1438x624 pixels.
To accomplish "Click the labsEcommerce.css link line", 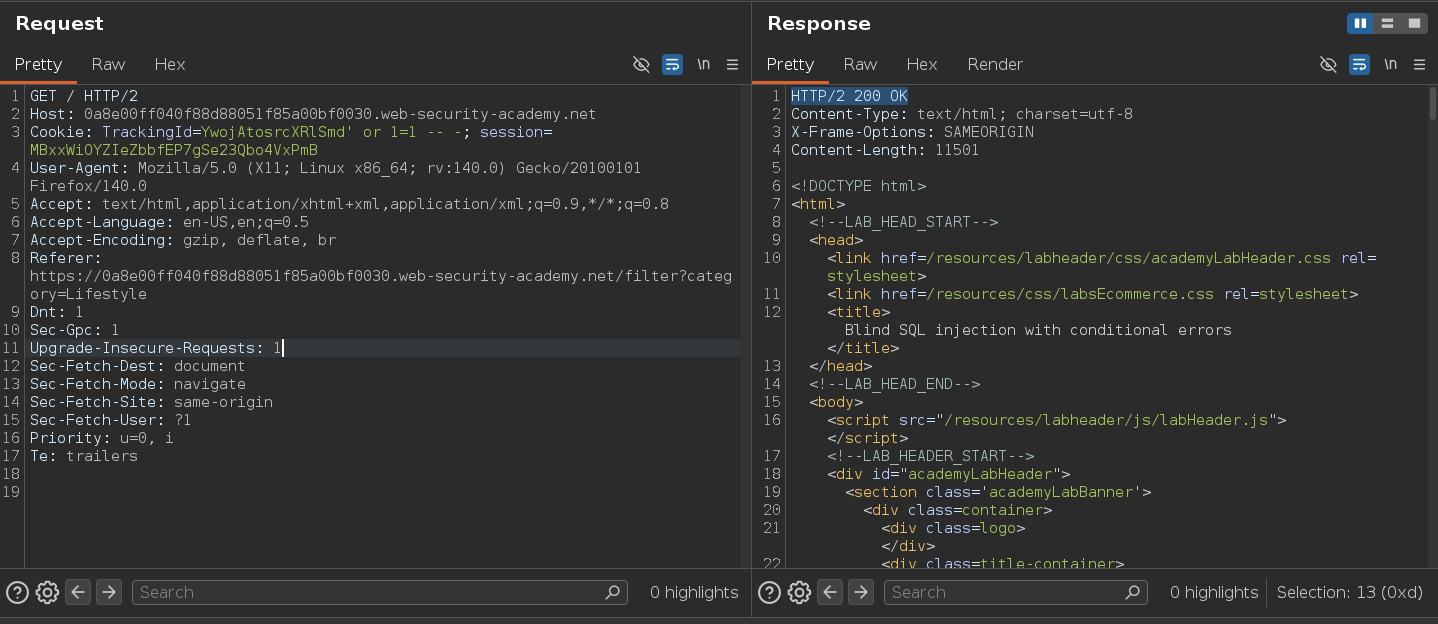I will (1093, 294).
